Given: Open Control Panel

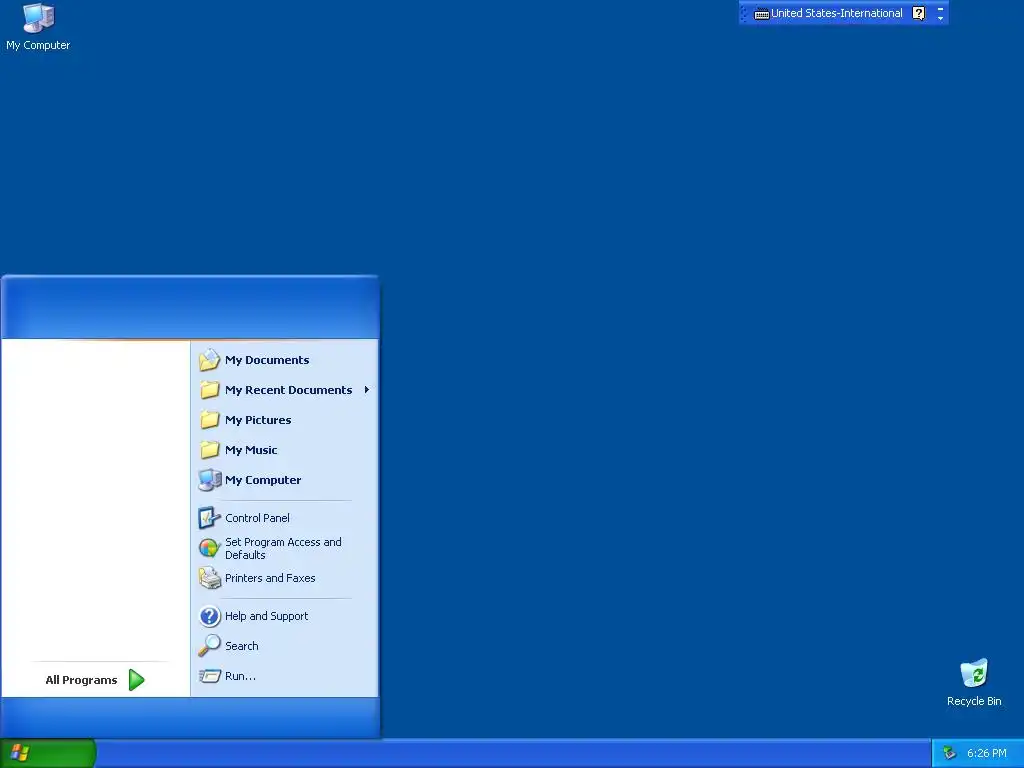Looking at the screenshot, I should [x=285, y=518].
